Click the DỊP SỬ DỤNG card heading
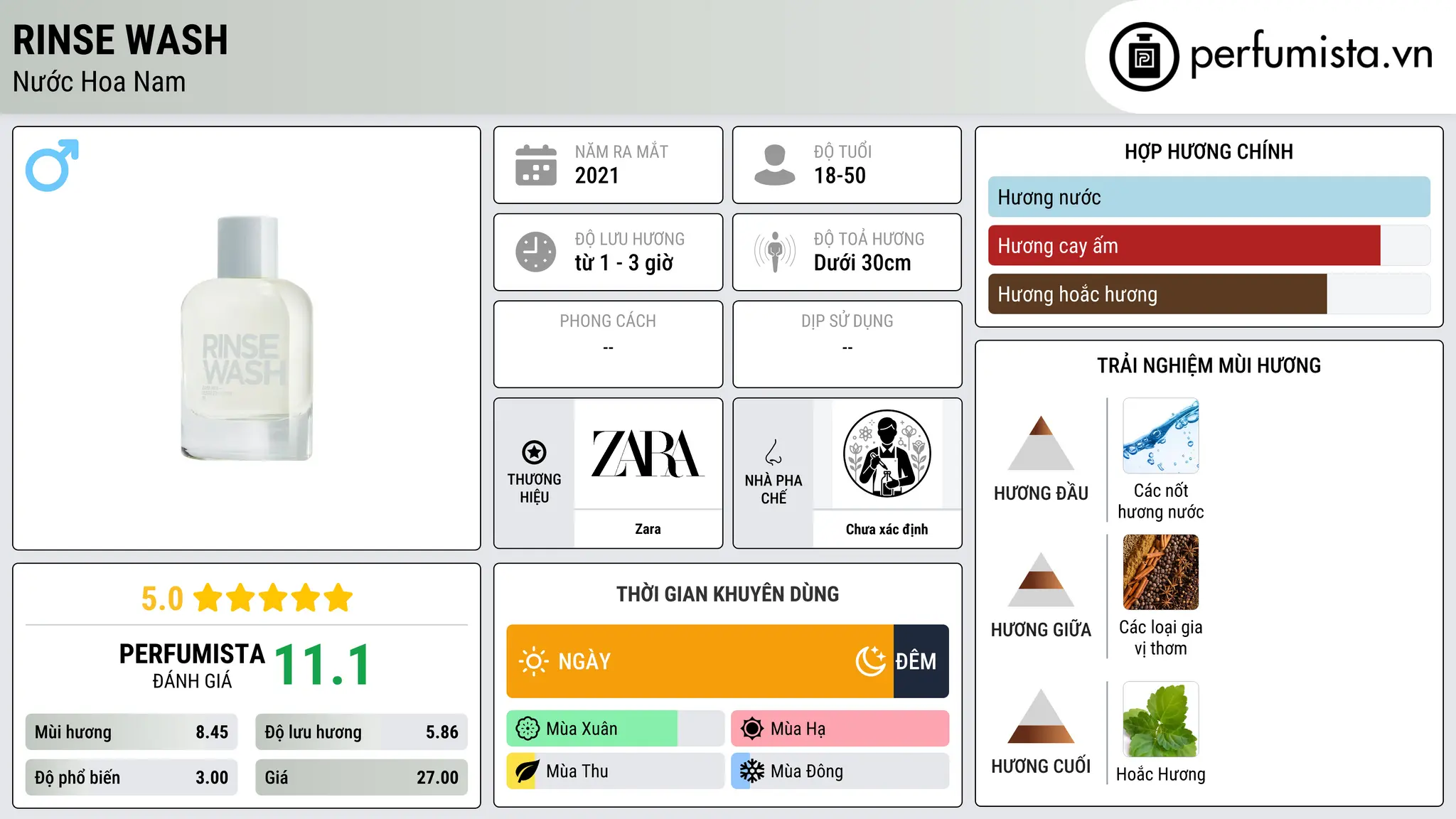This screenshot has height=819, width=1456. tap(847, 321)
